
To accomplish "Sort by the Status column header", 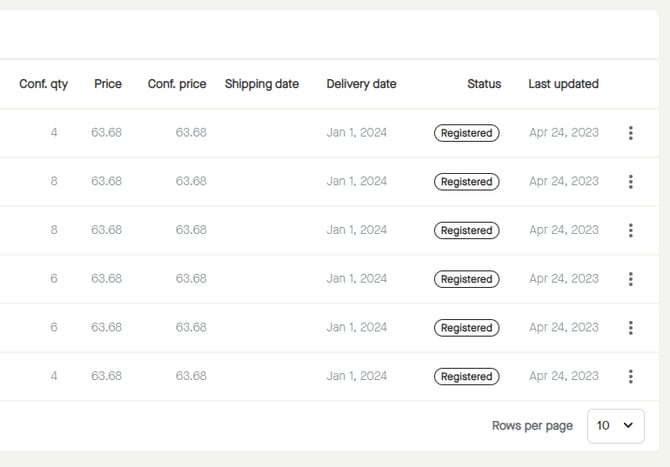I will click(x=484, y=84).
